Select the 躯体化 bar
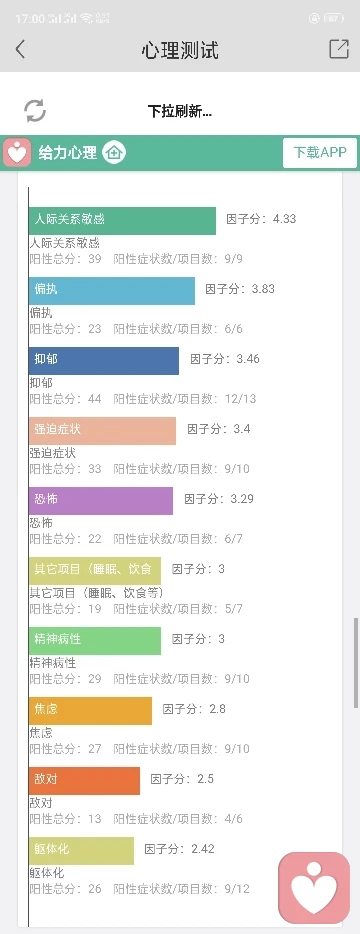 coord(82,851)
